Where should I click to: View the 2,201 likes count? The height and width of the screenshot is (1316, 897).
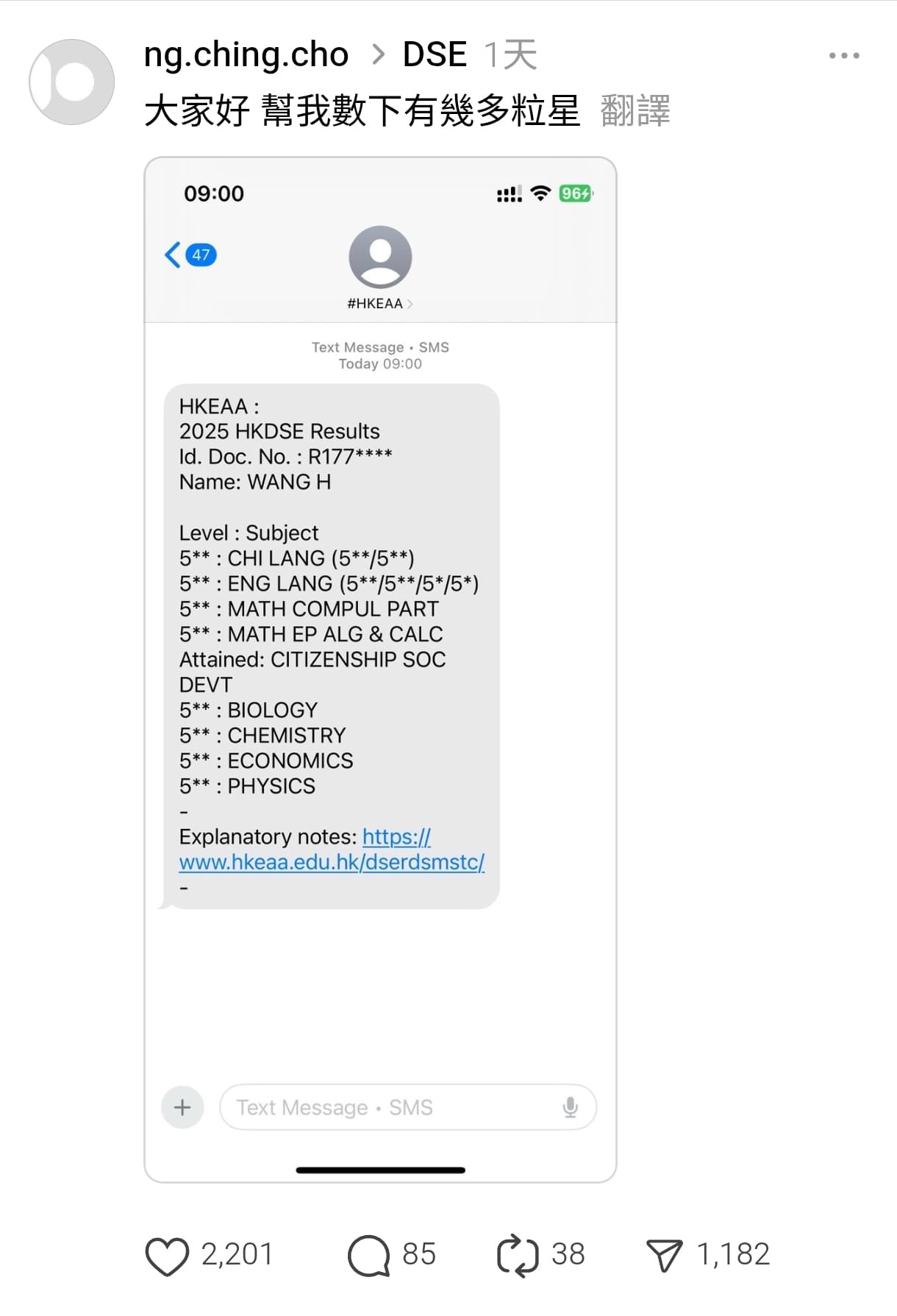click(x=237, y=1255)
